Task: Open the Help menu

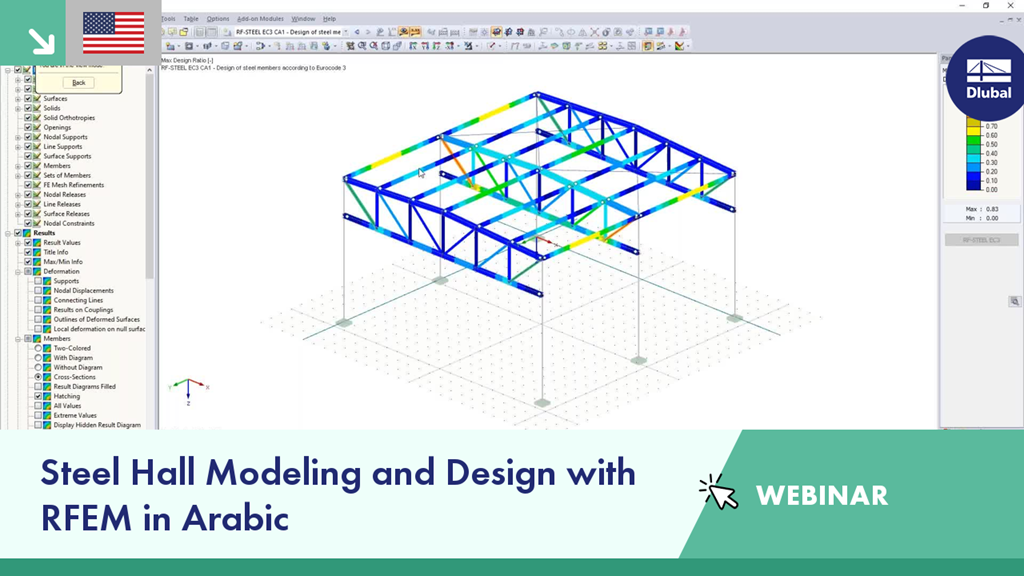Action: coord(329,19)
